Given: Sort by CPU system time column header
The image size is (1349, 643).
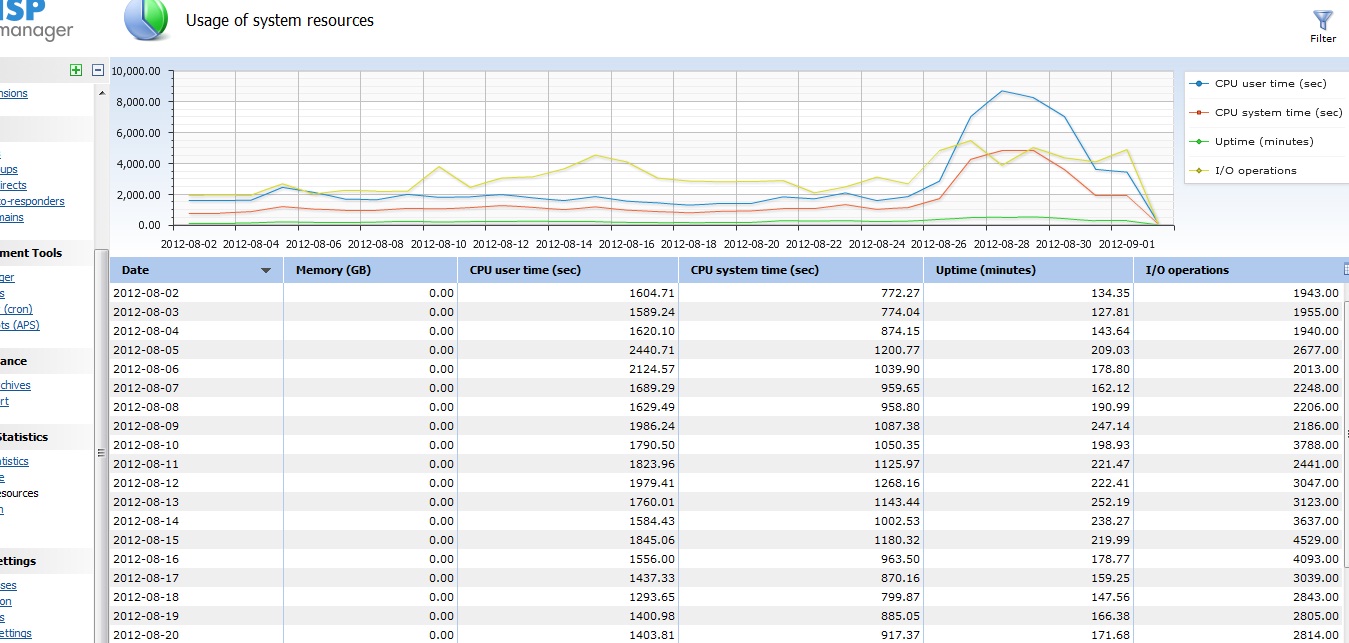Looking at the screenshot, I should (x=754, y=270).
